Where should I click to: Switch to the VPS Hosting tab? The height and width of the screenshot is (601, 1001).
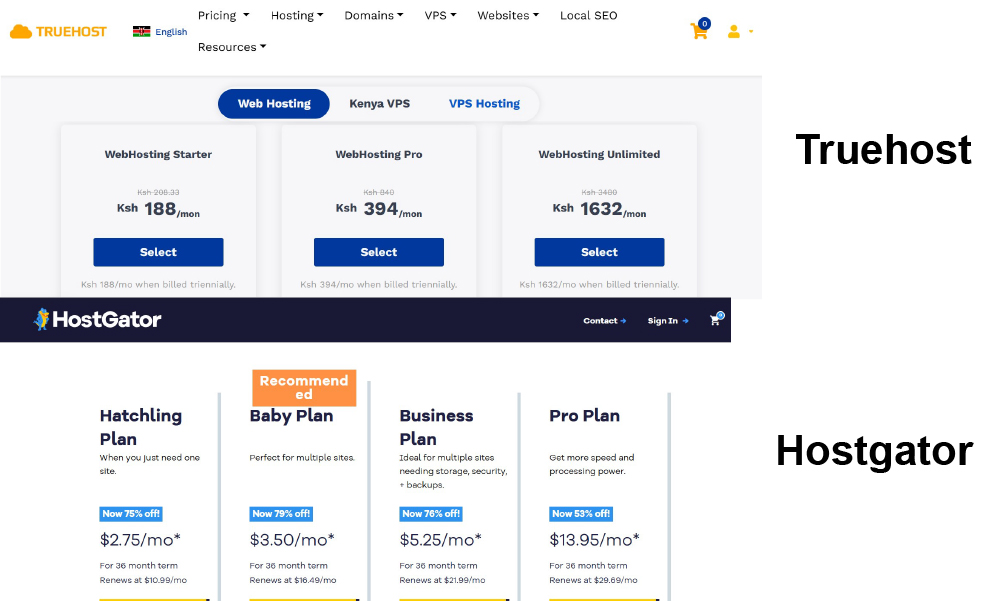pyautogui.click(x=484, y=103)
